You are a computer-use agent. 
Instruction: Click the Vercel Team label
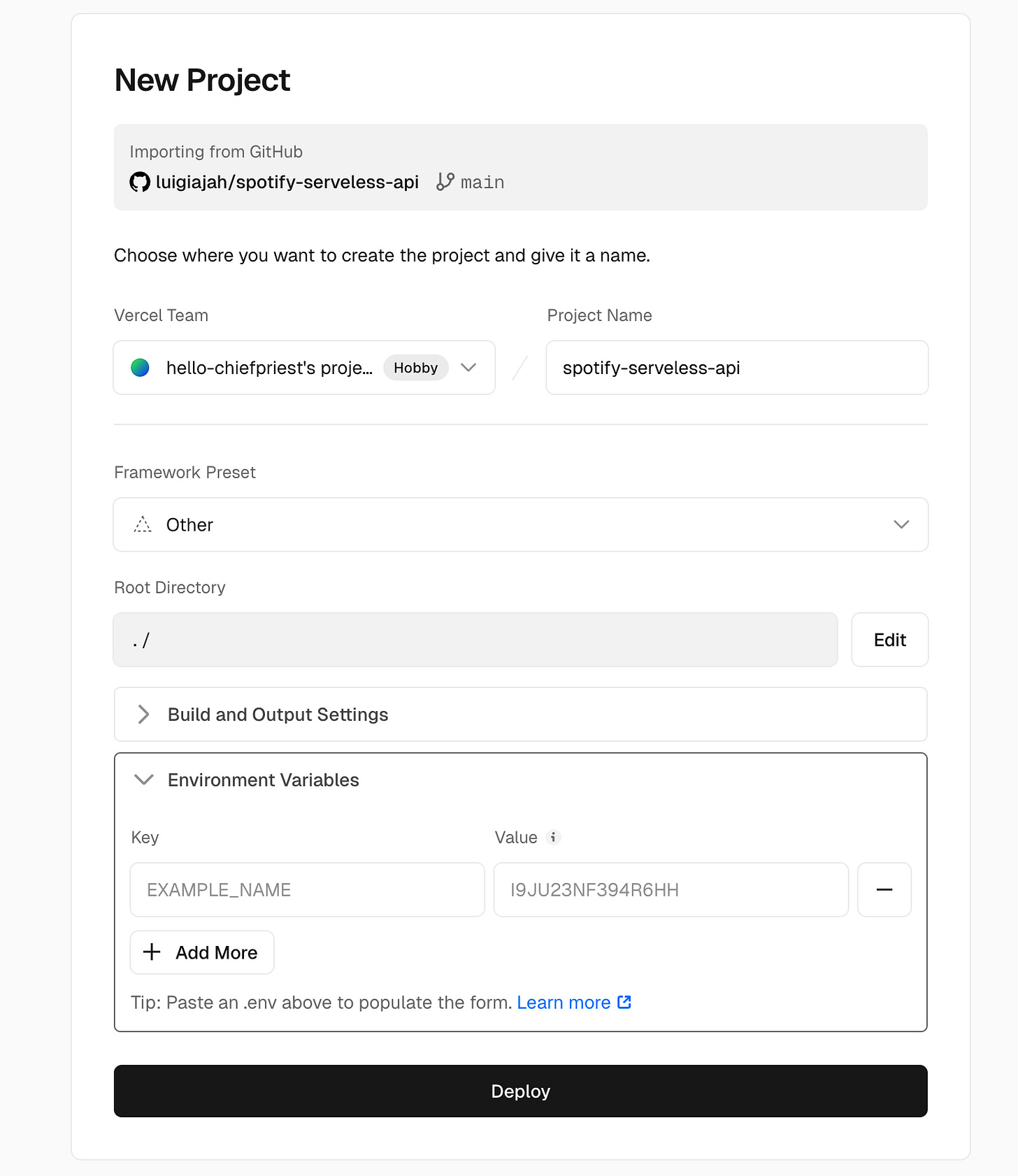click(161, 315)
